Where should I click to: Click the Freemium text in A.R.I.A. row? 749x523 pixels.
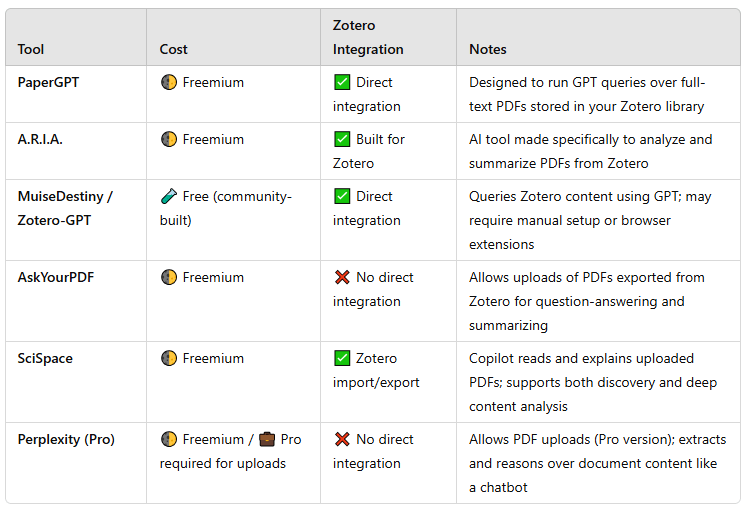pyautogui.click(x=213, y=139)
